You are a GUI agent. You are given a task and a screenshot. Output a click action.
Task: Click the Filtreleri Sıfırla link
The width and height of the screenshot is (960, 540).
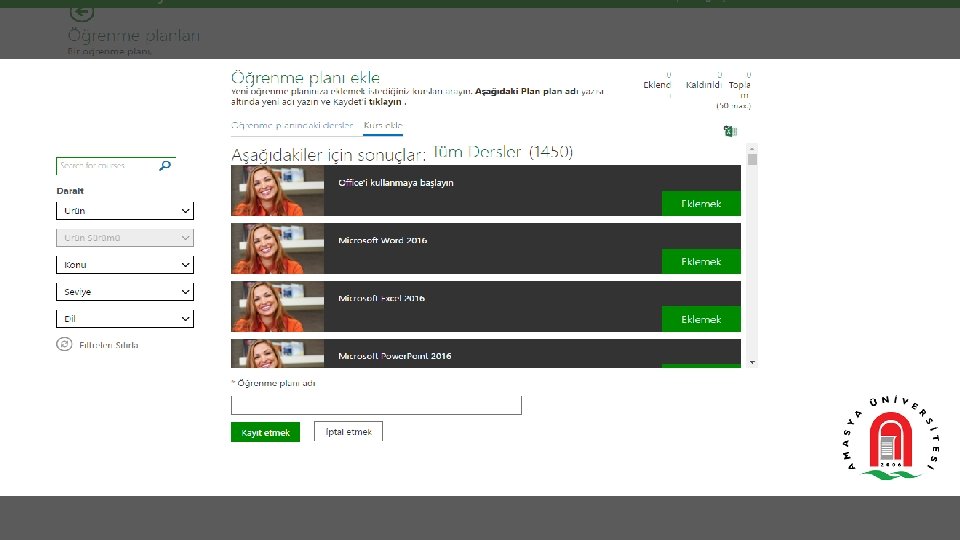coord(108,345)
